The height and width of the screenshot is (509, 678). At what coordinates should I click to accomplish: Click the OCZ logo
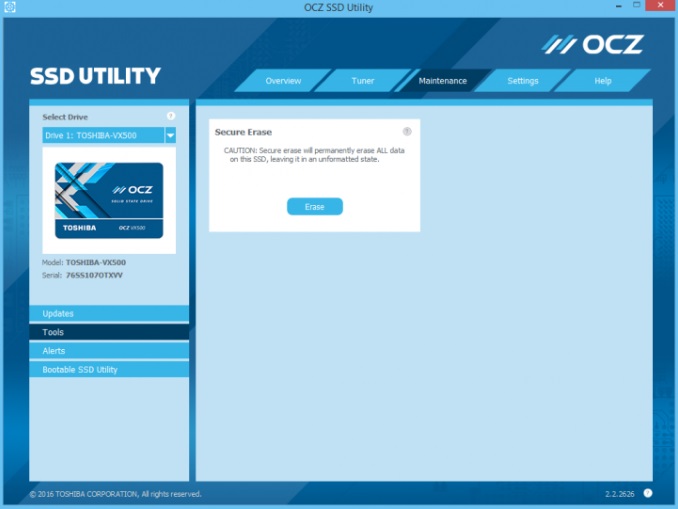pyautogui.click(x=593, y=44)
